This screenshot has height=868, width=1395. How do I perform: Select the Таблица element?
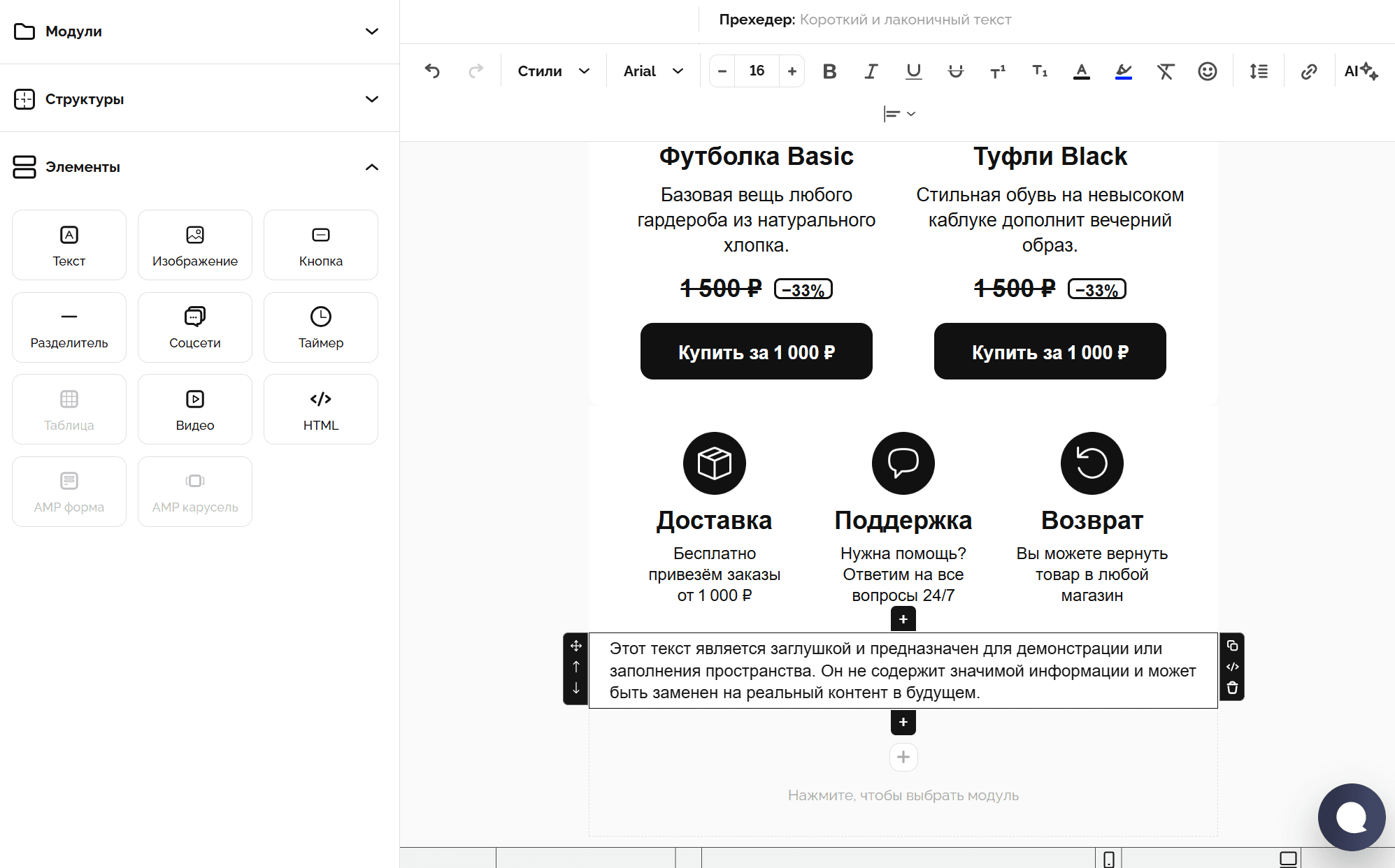click(69, 410)
